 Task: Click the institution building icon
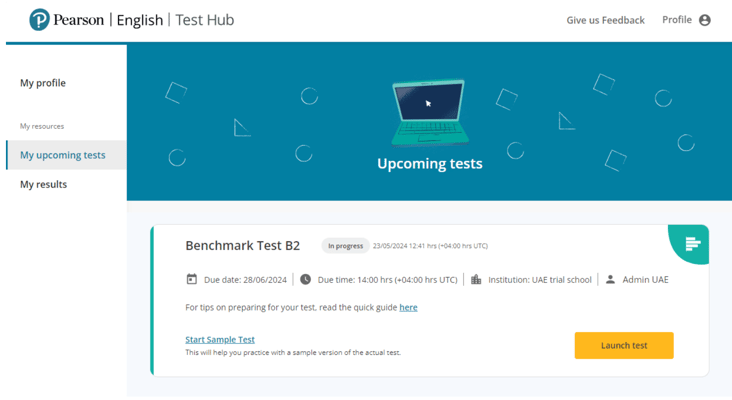coord(476,279)
